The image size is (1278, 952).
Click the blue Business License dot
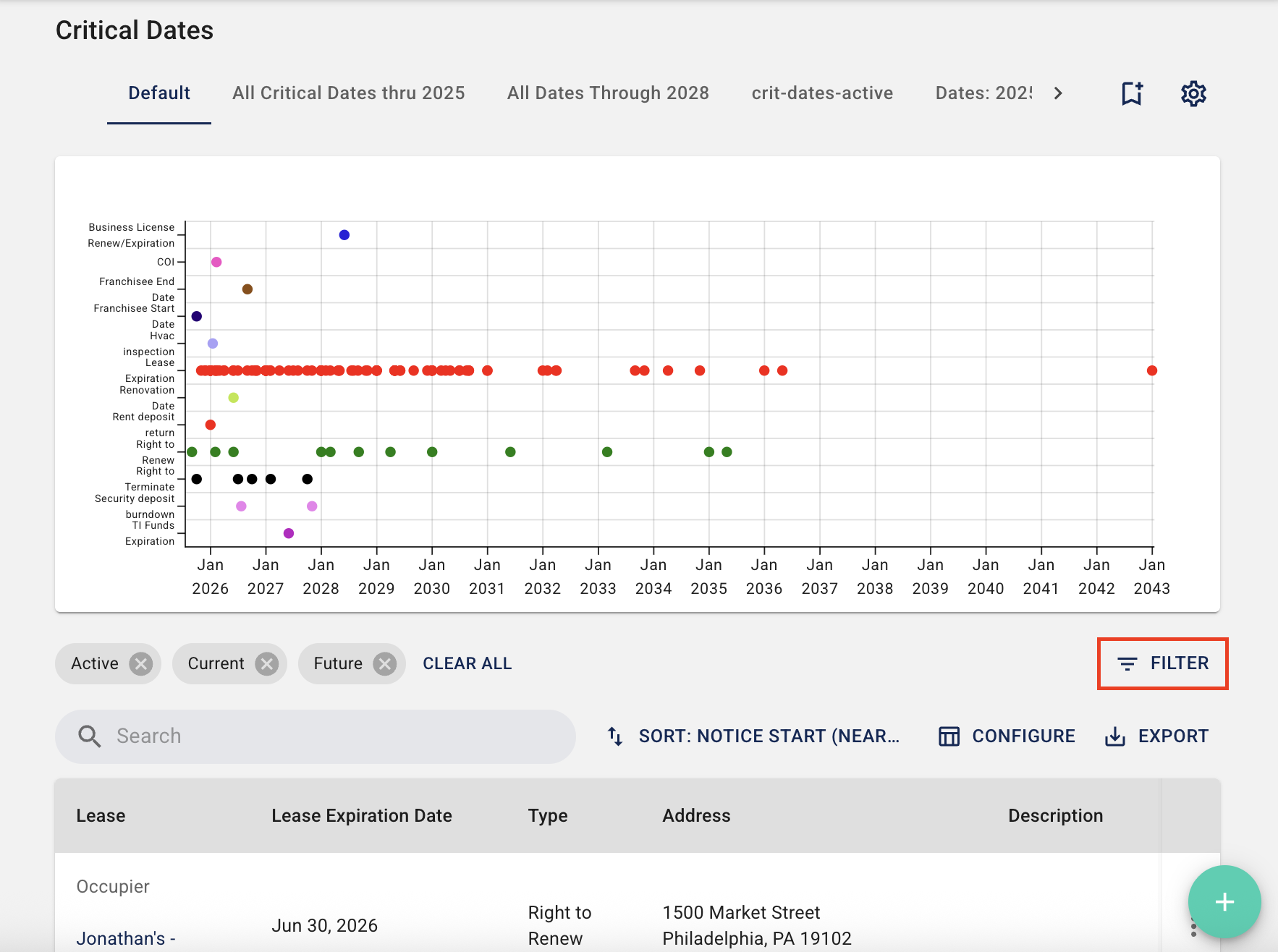pyautogui.click(x=344, y=235)
